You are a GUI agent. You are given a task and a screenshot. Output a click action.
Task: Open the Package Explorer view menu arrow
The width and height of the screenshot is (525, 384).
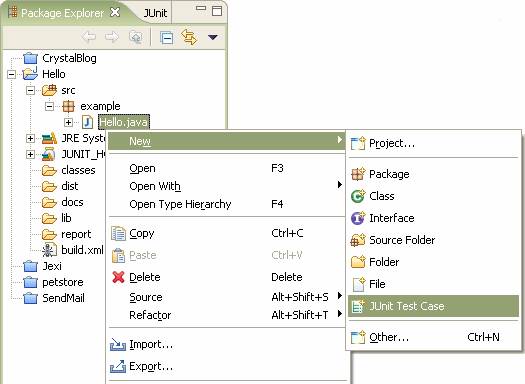(x=213, y=37)
